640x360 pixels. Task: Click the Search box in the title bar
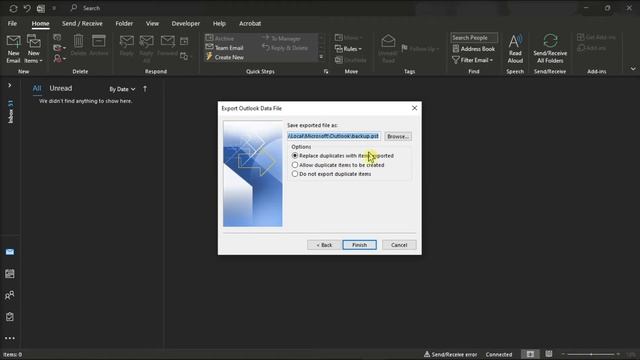coord(91,8)
